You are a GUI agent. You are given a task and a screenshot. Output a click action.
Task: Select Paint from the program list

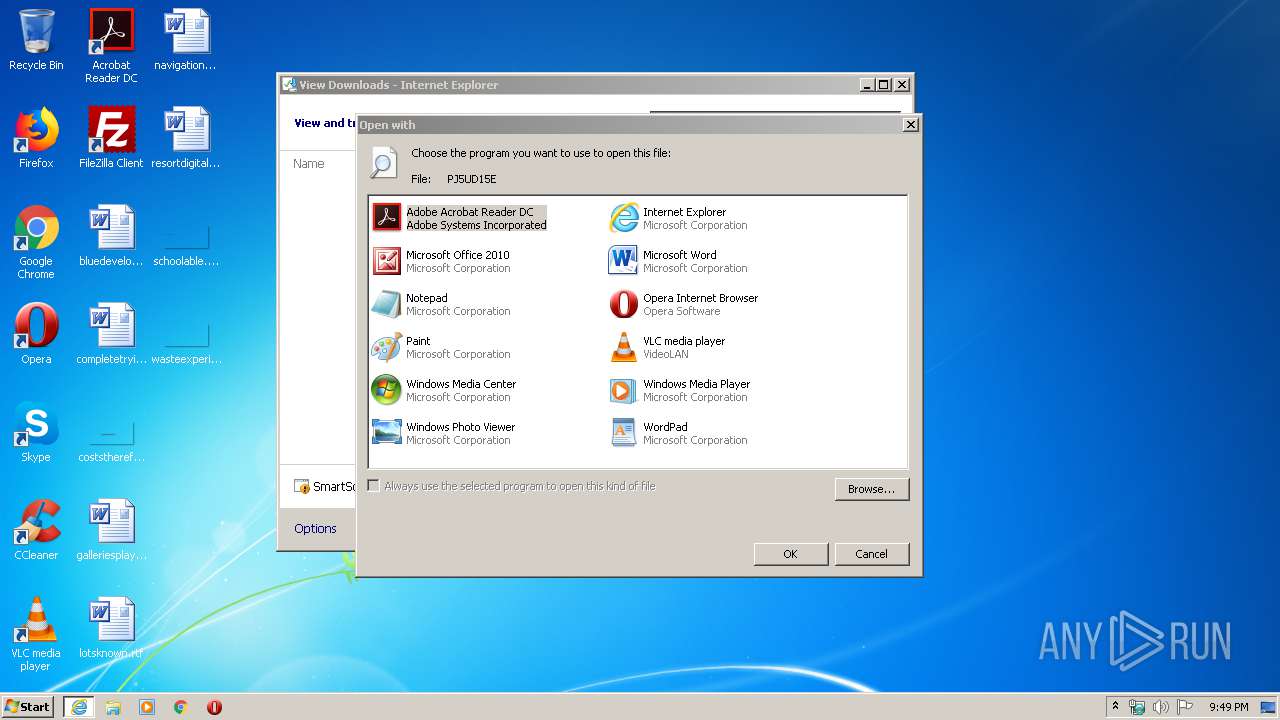click(442, 347)
